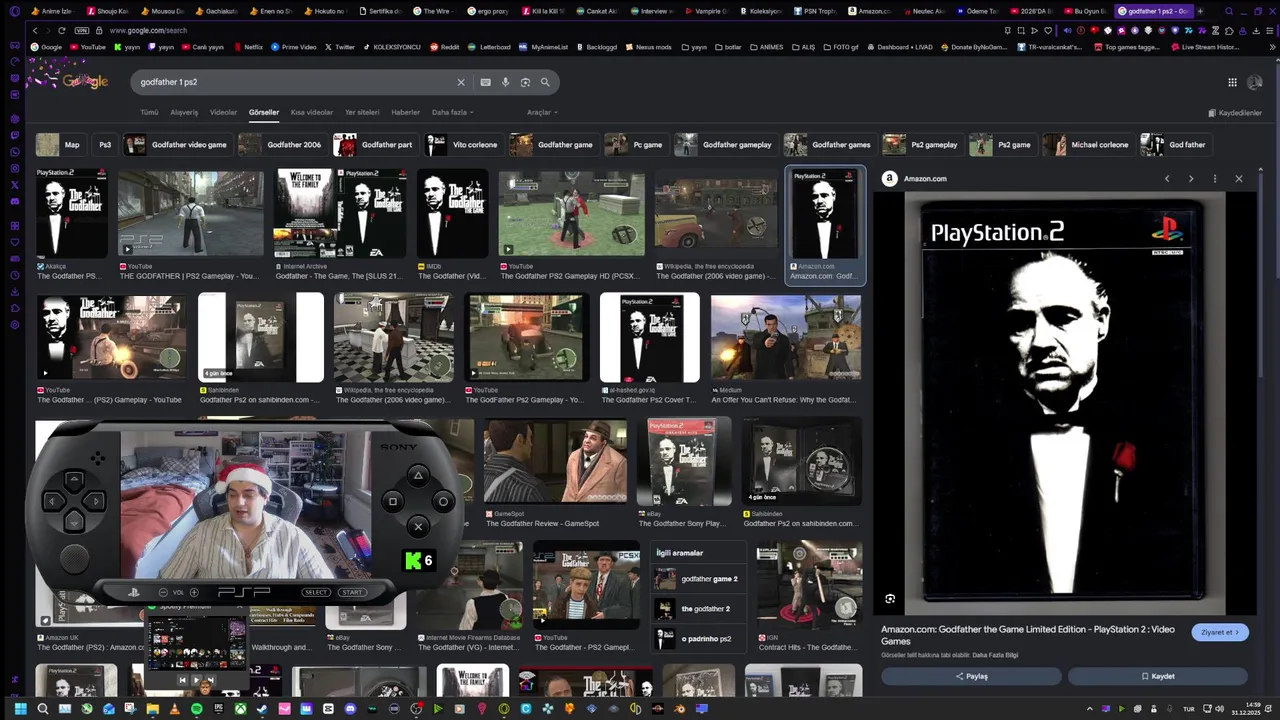Click the snapshot icon in address bar

pos(1019,30)
